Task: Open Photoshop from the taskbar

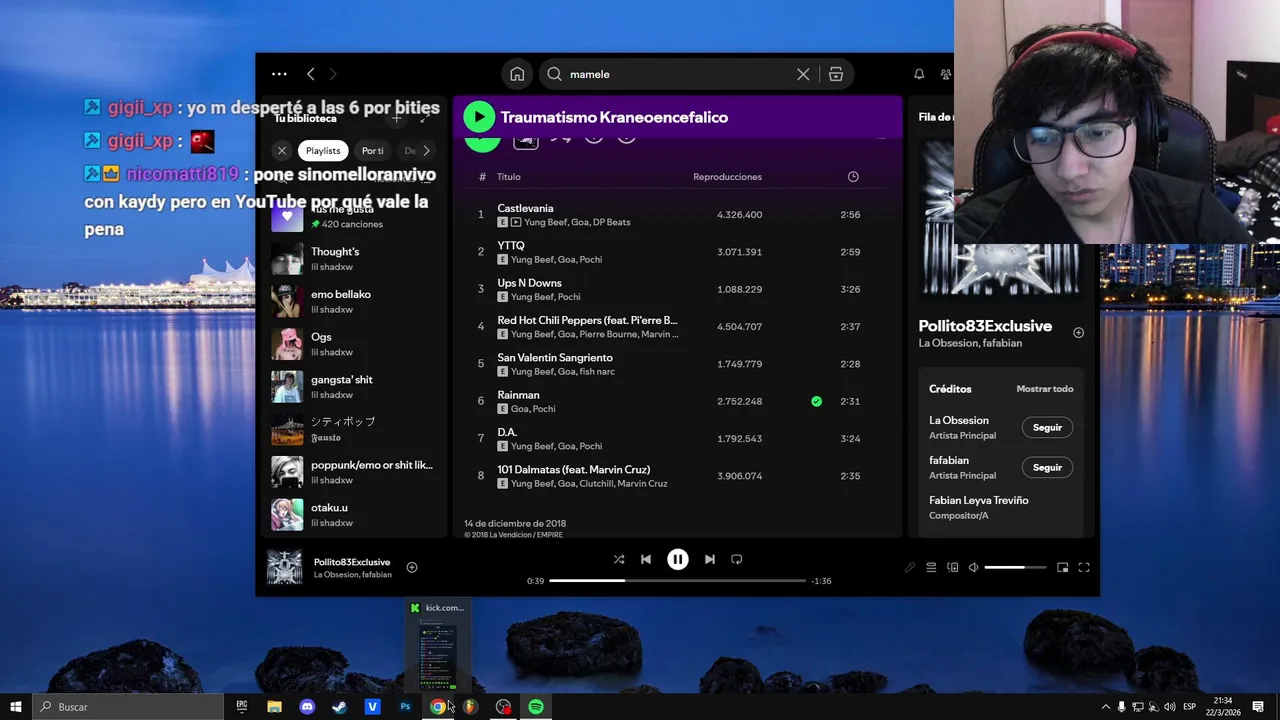Action: pos(405,707)
